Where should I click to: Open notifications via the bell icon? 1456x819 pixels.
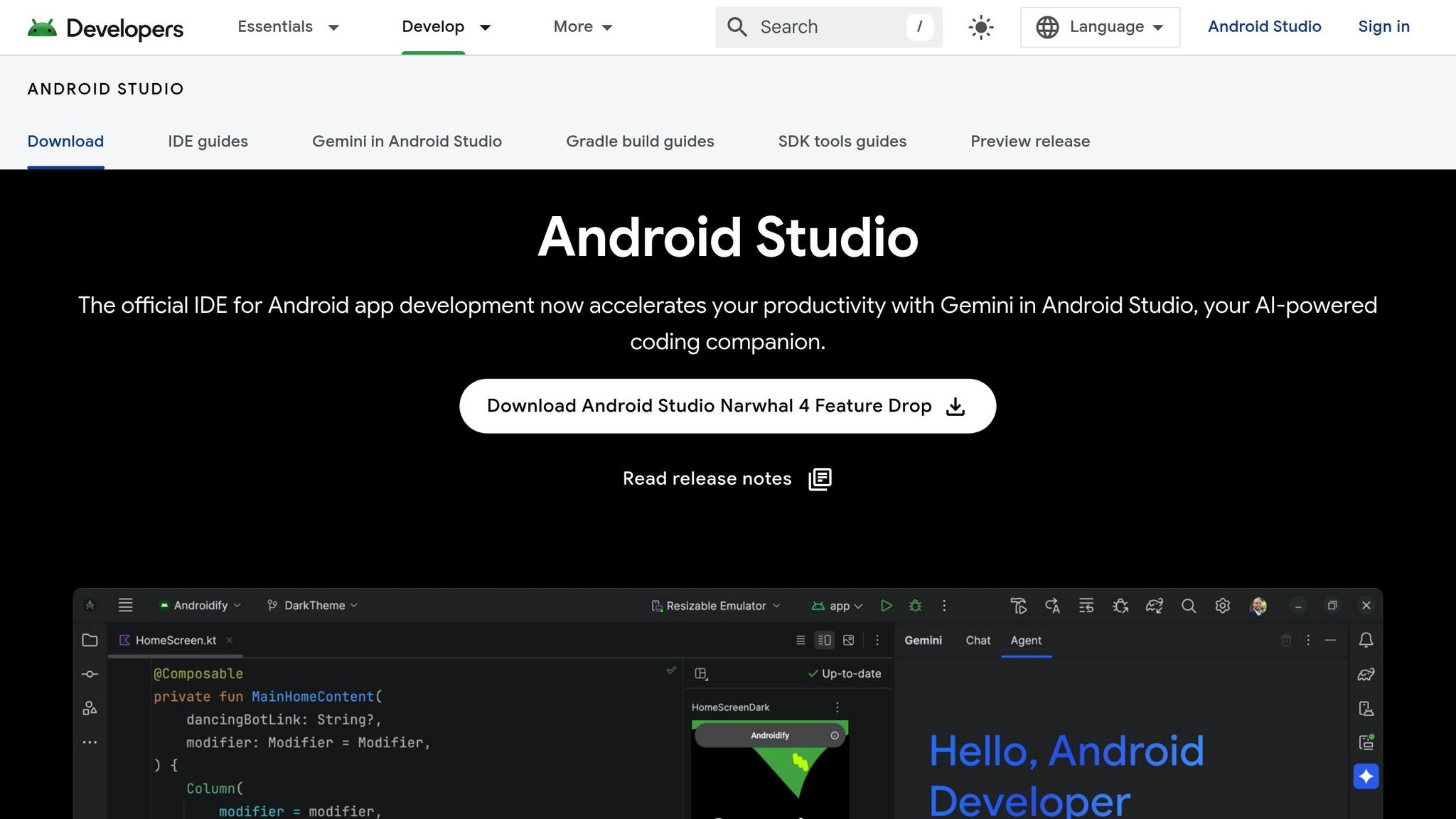click(1365, 640)
